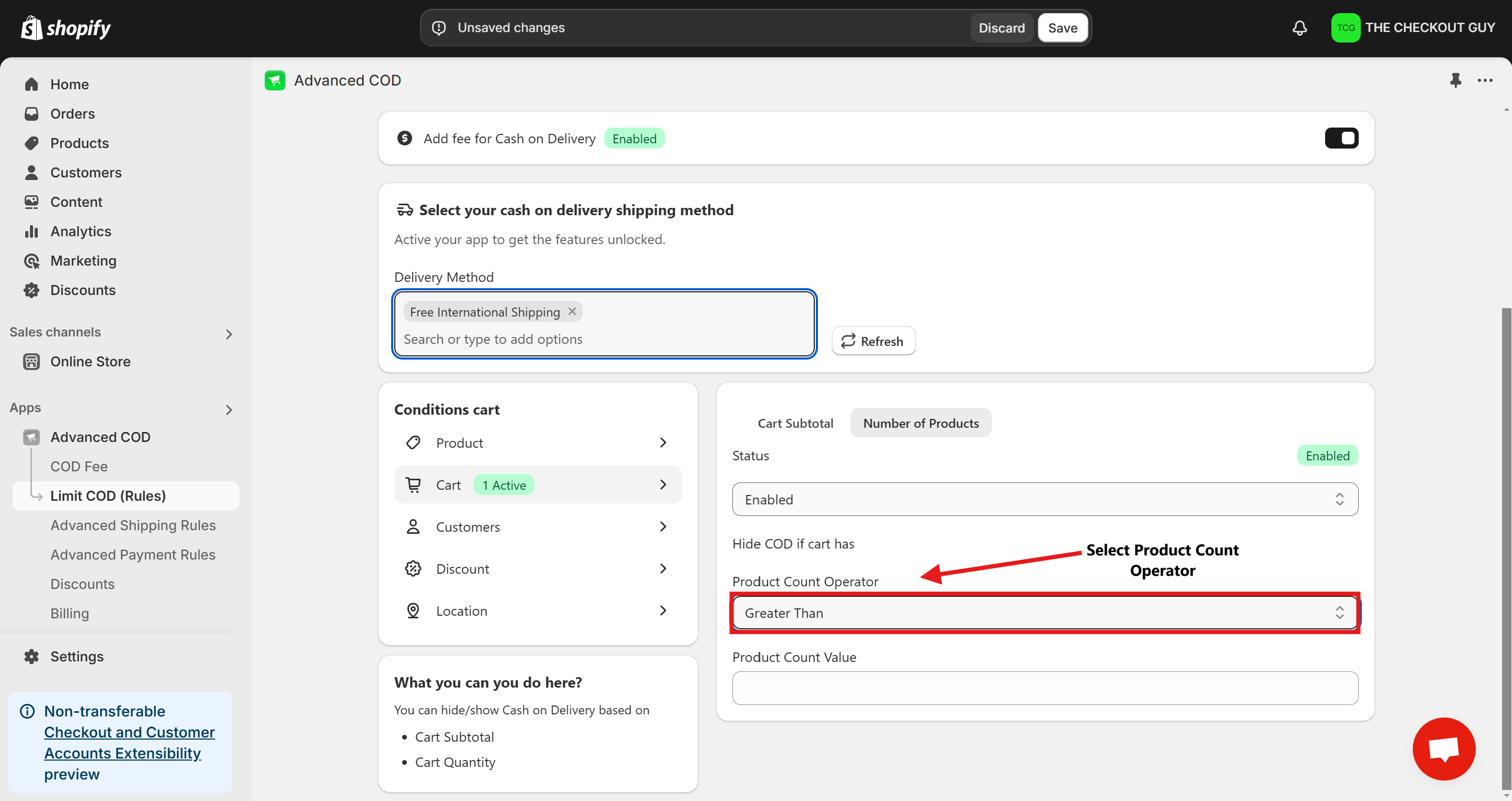Click the Shopify logo
Viewport: 1512px width, 801px height.
(66, 28)
